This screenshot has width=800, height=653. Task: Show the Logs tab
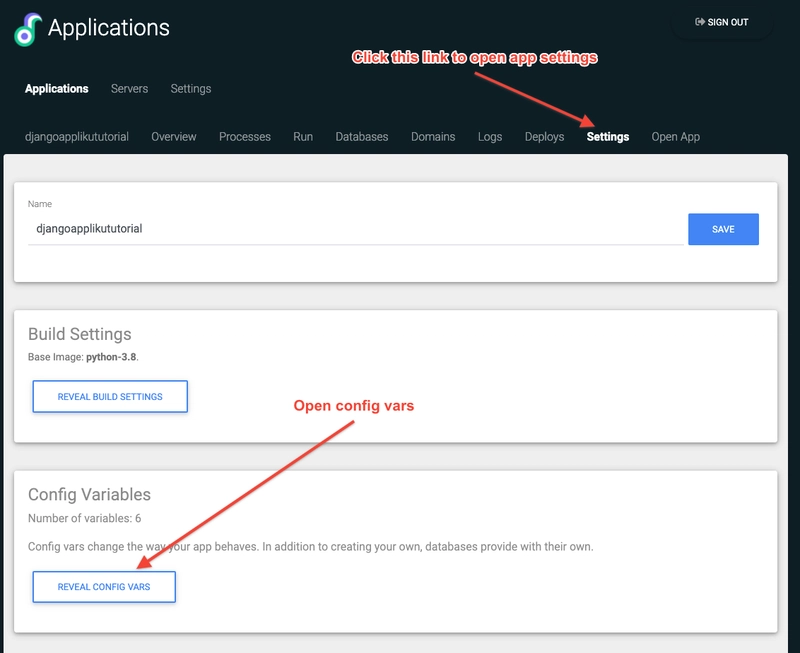pyautogui.click(x=490, y=137)
